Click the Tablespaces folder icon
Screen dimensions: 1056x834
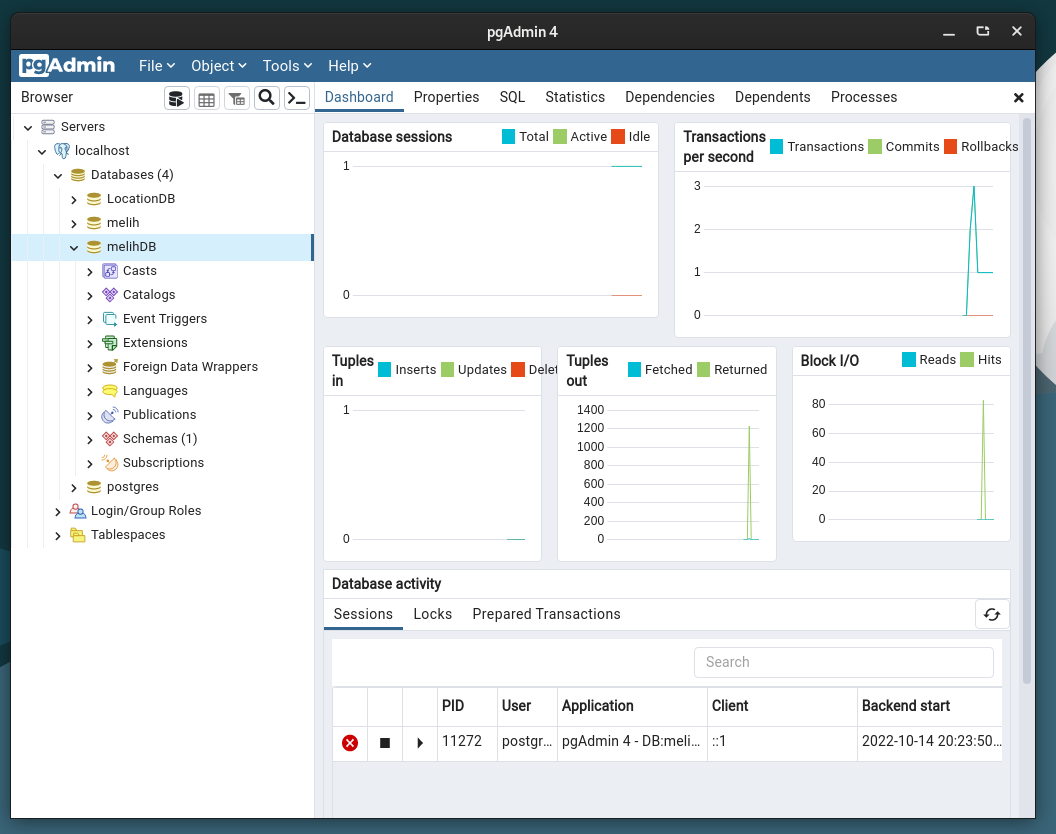(x=78, y=535)
